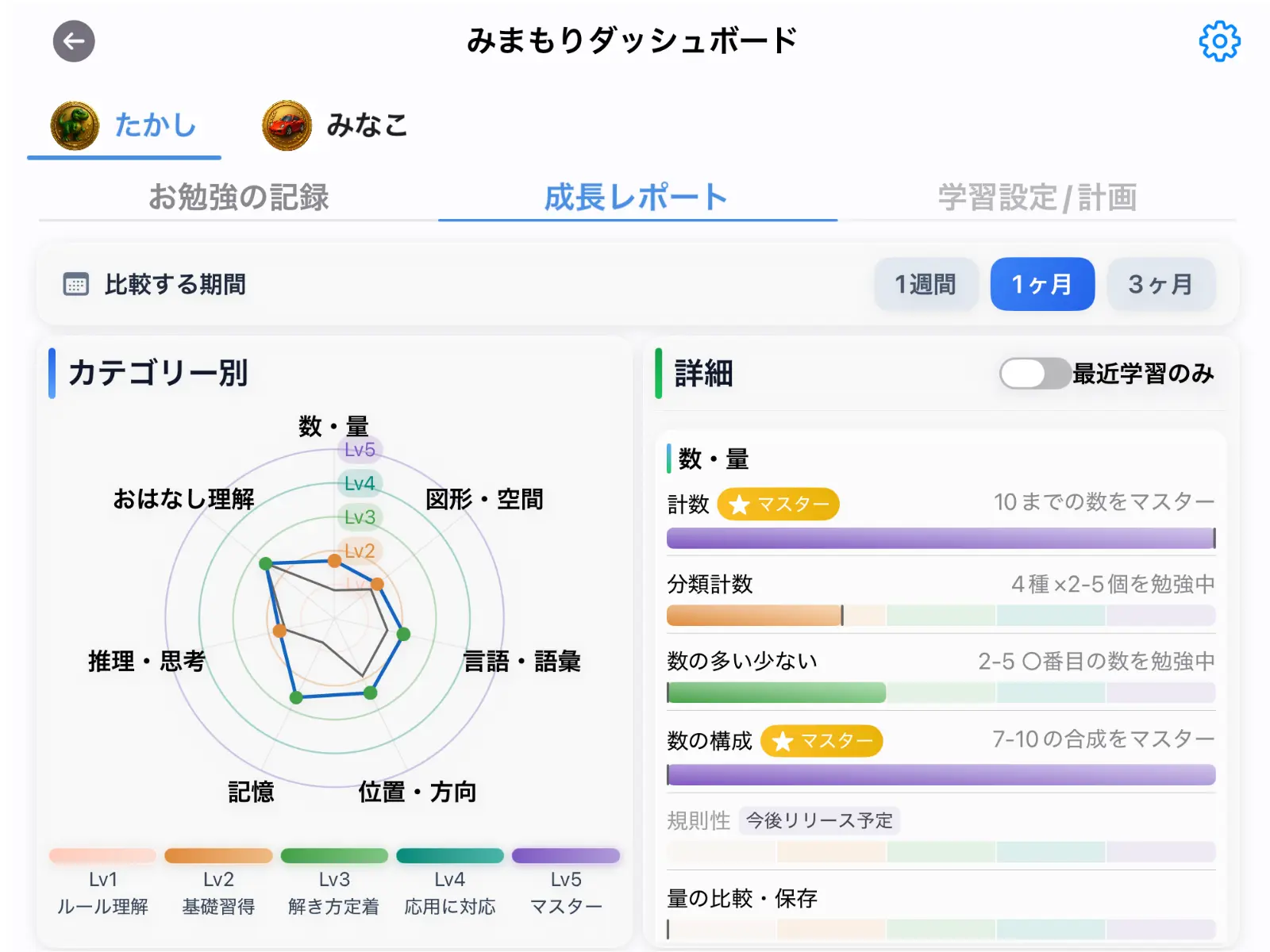
Task: Switch to the お勉強の記録 tab
Action: pos(242,198)
